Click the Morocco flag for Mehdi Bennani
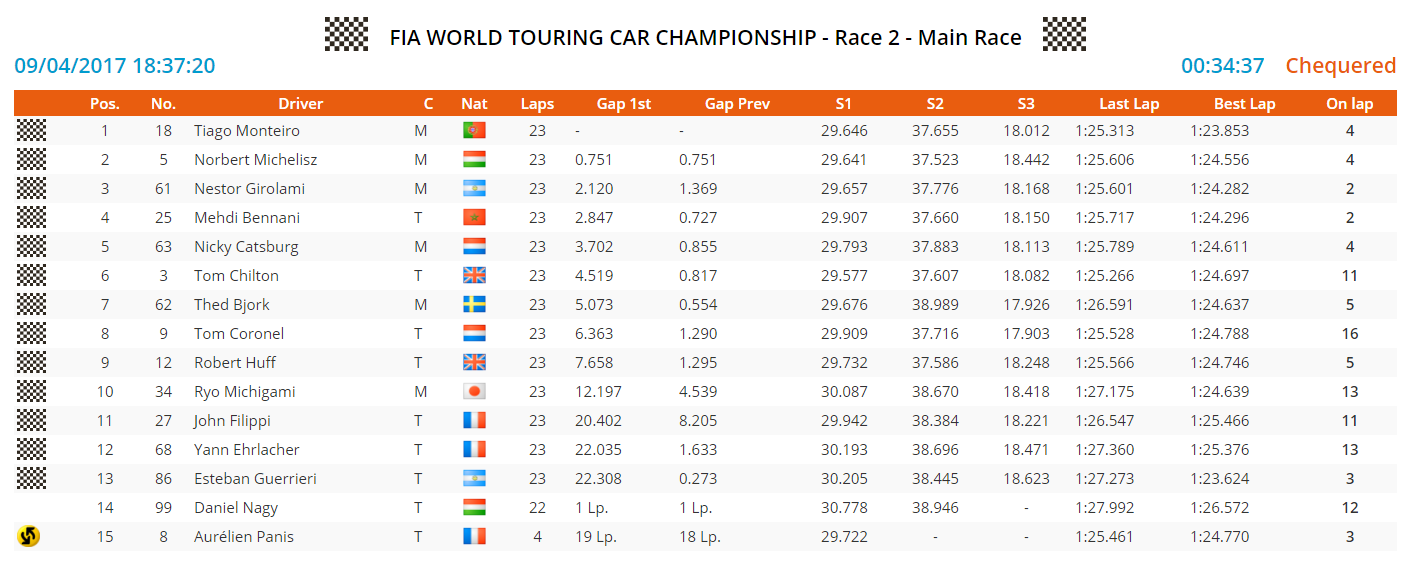The image size is (1415, 582). point(474,218)
